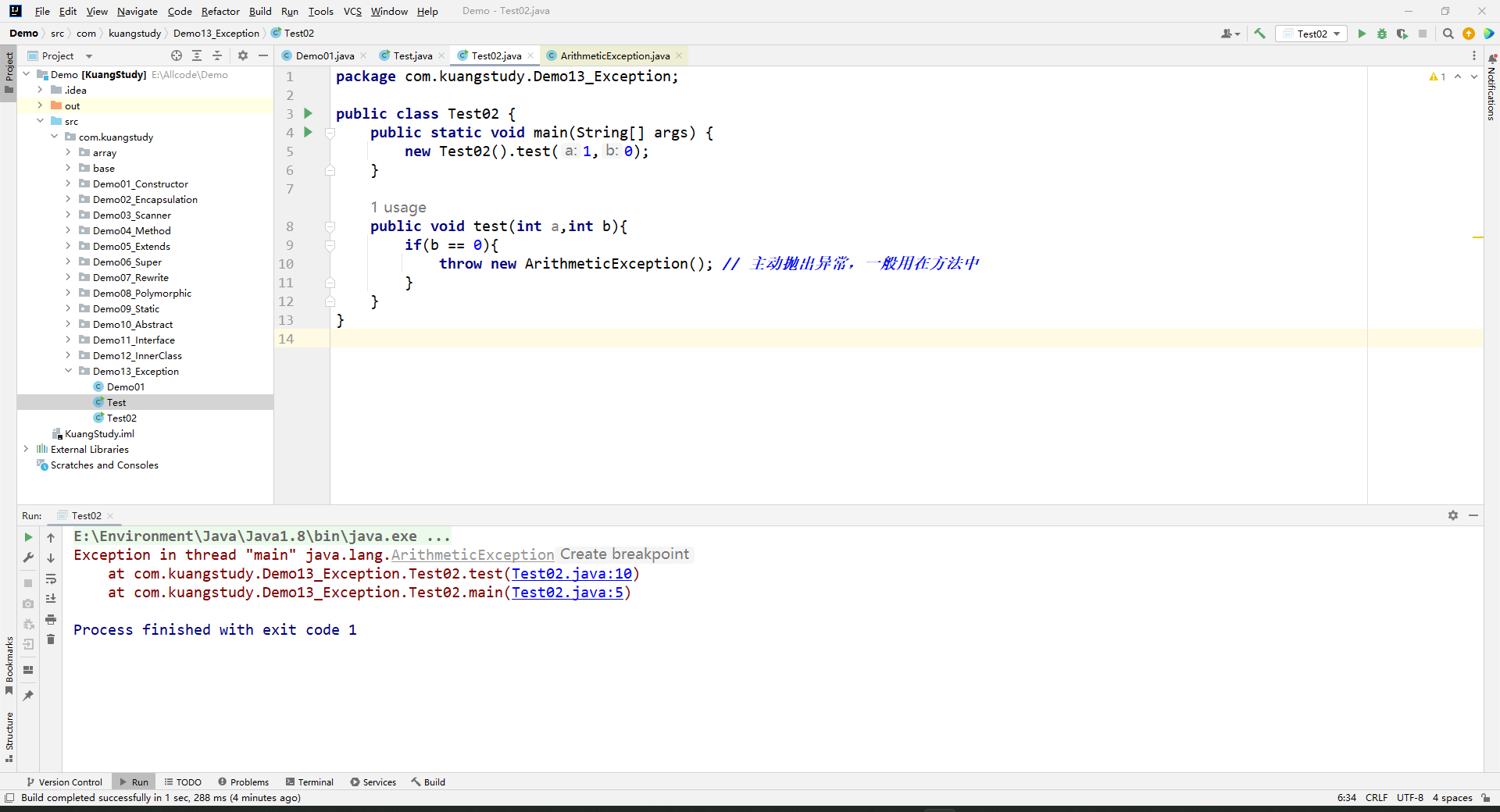Open run configuration wrench in Run panel

pyautogui.click(x=28, y=557)
